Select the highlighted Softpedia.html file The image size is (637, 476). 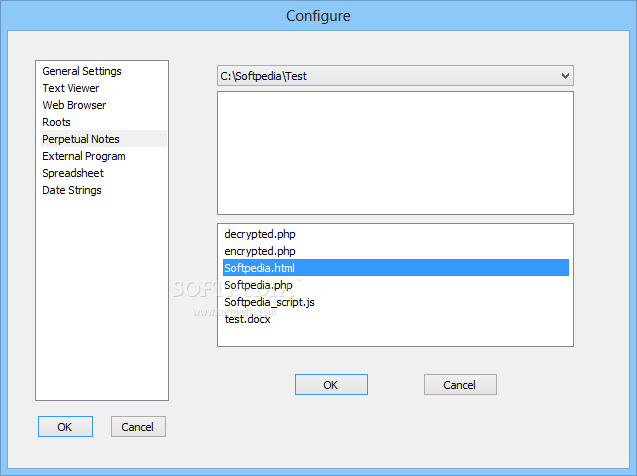[396, 268]
